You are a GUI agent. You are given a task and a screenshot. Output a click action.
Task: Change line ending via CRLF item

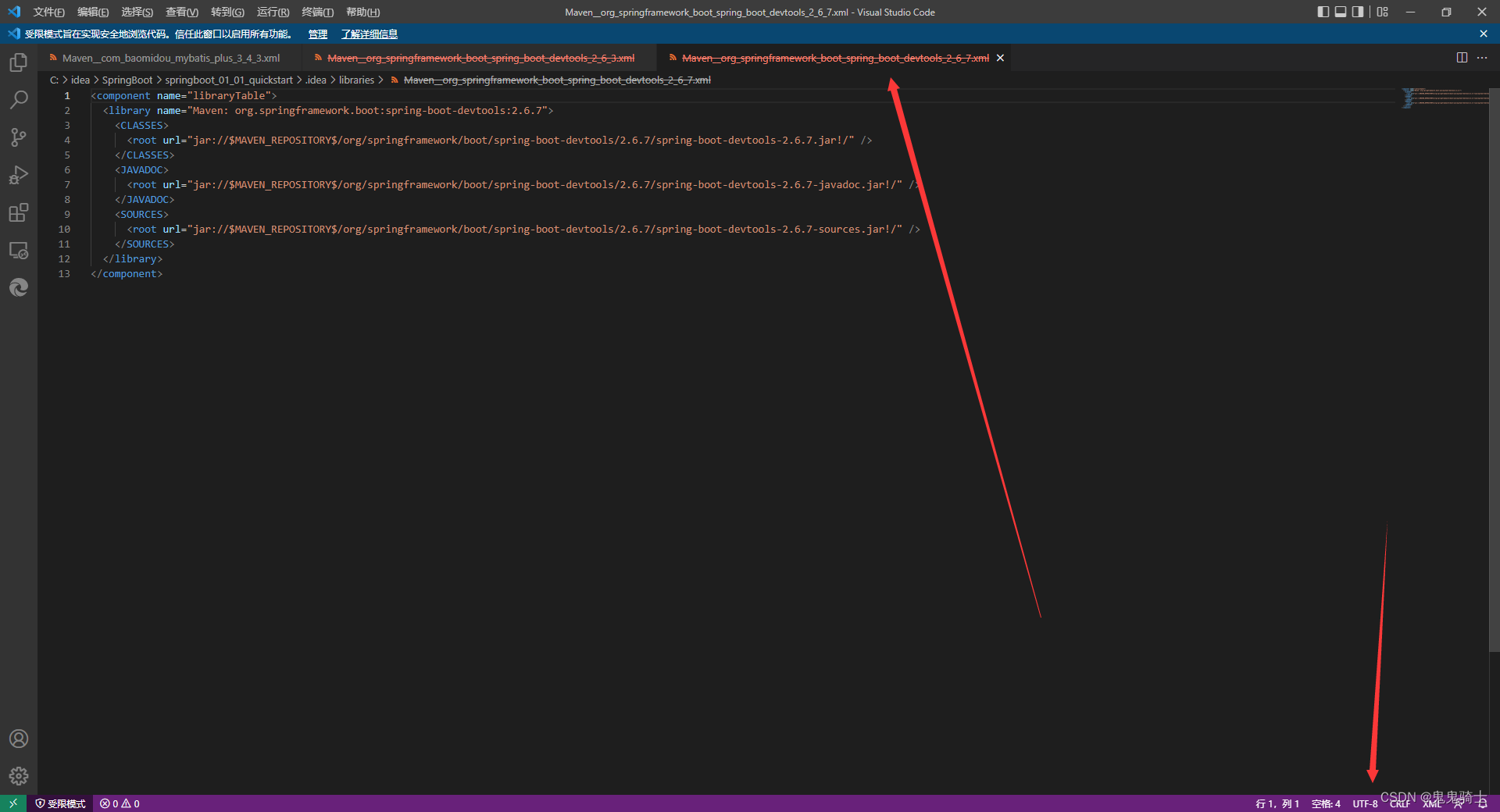pos(1400,803)
